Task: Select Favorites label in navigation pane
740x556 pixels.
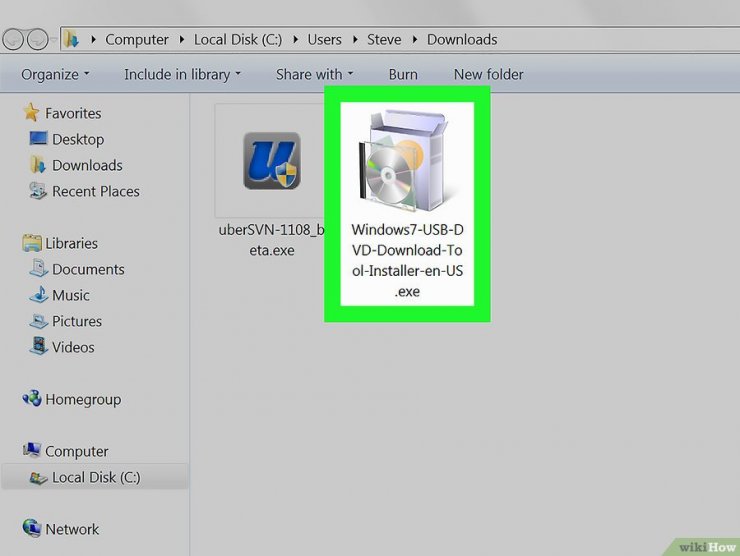Action: tap(73, 113)
